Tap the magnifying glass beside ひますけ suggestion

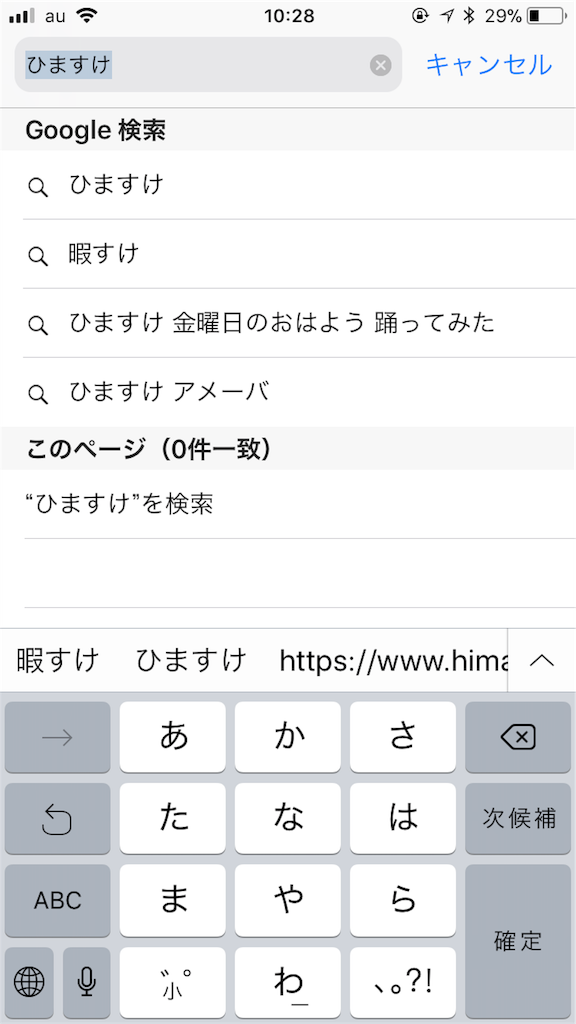[x=38, y=186]
